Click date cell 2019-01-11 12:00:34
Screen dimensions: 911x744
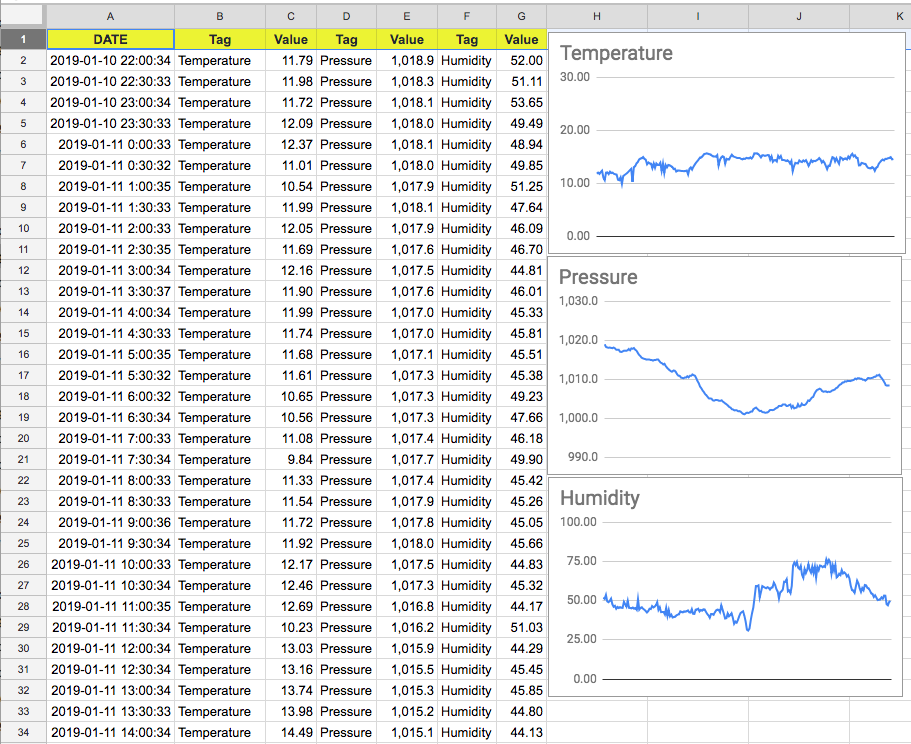point(110,648)
